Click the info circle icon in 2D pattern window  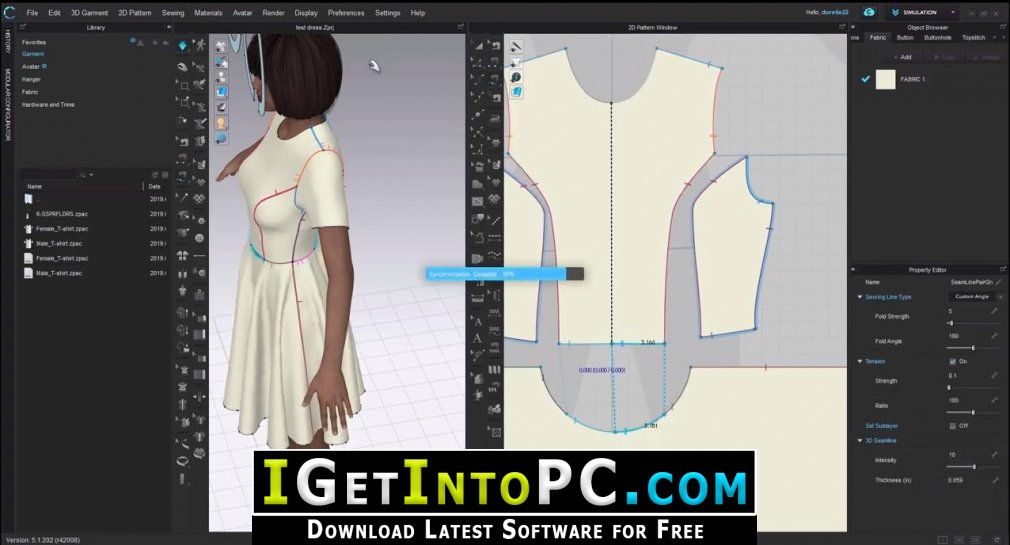click(x=516, y=77)
